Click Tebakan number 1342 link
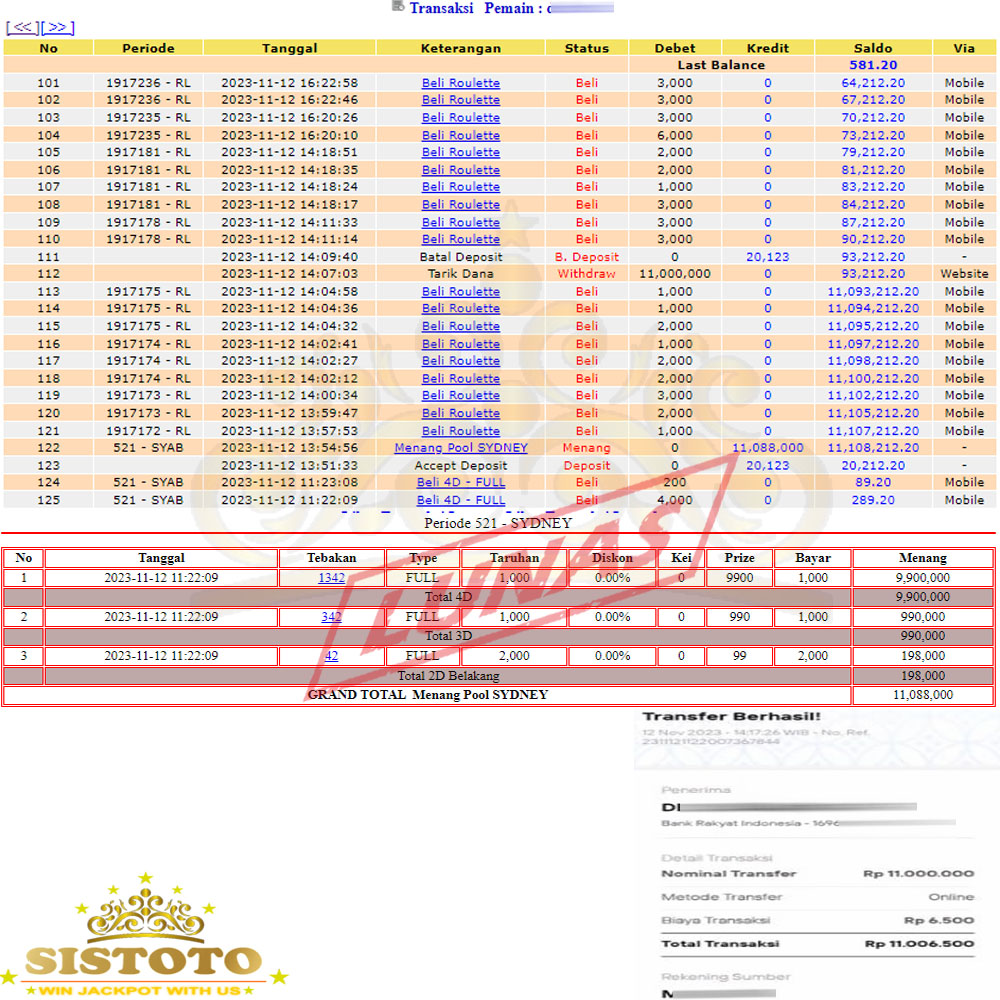The image size is (1000, 1000). [x=331, y=578]
